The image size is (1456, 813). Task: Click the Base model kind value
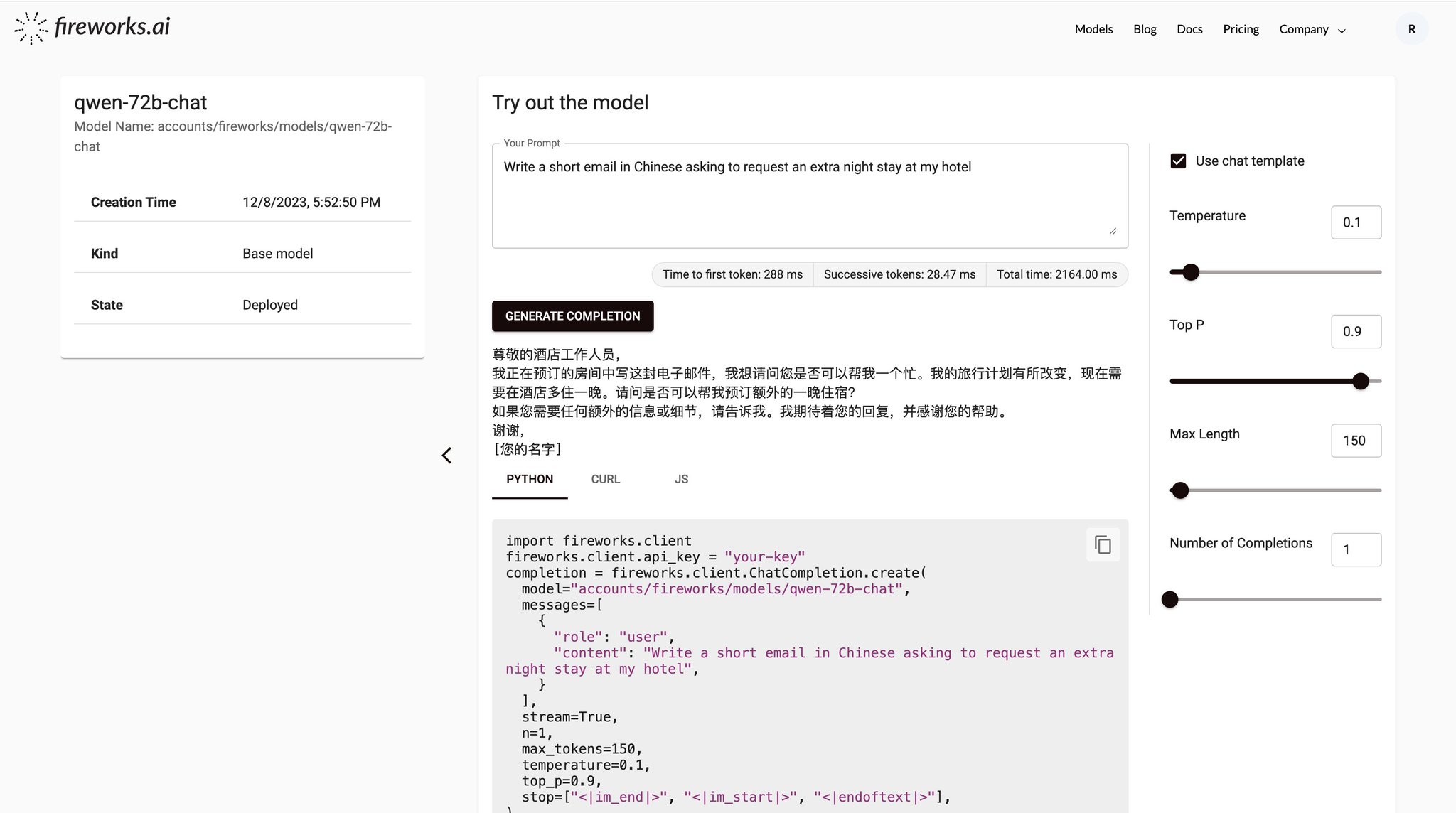click(x=277, y=254)
